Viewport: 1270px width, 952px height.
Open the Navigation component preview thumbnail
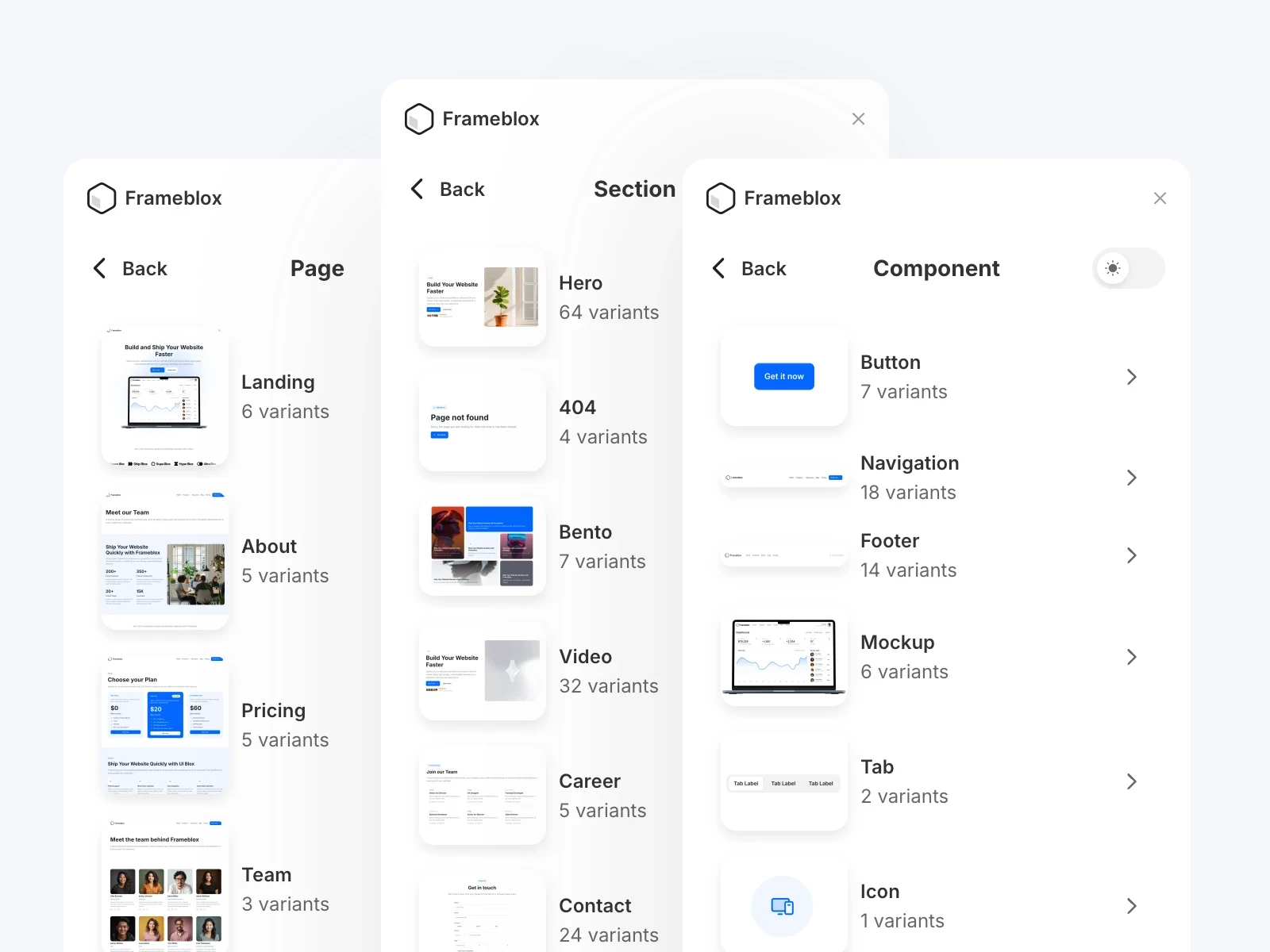click(784, 478)
